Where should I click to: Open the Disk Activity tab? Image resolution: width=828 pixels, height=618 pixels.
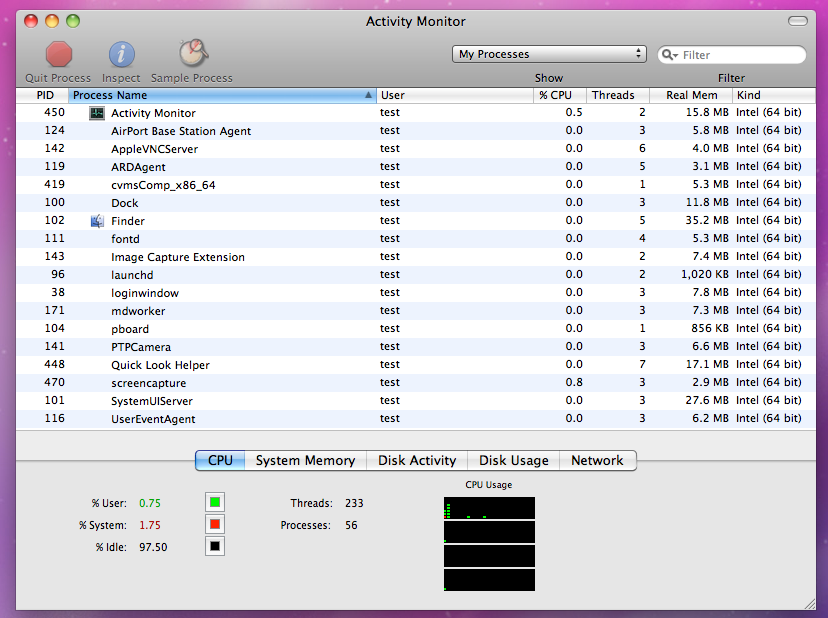[417, 460]
